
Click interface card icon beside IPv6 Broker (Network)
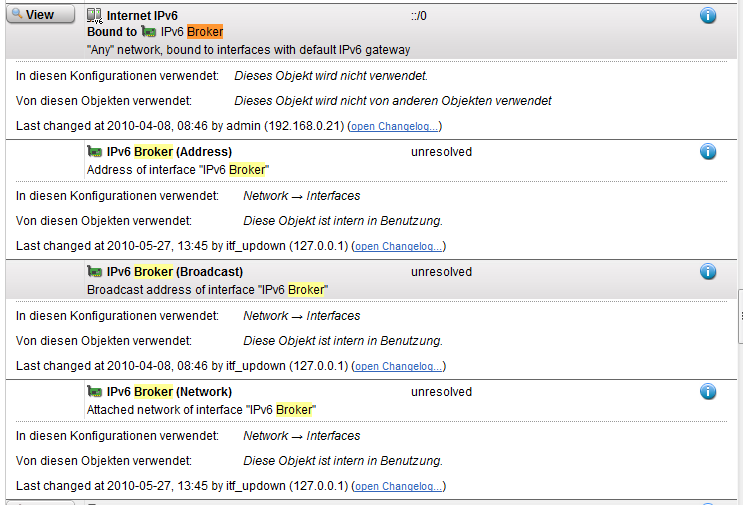(95, 392)
